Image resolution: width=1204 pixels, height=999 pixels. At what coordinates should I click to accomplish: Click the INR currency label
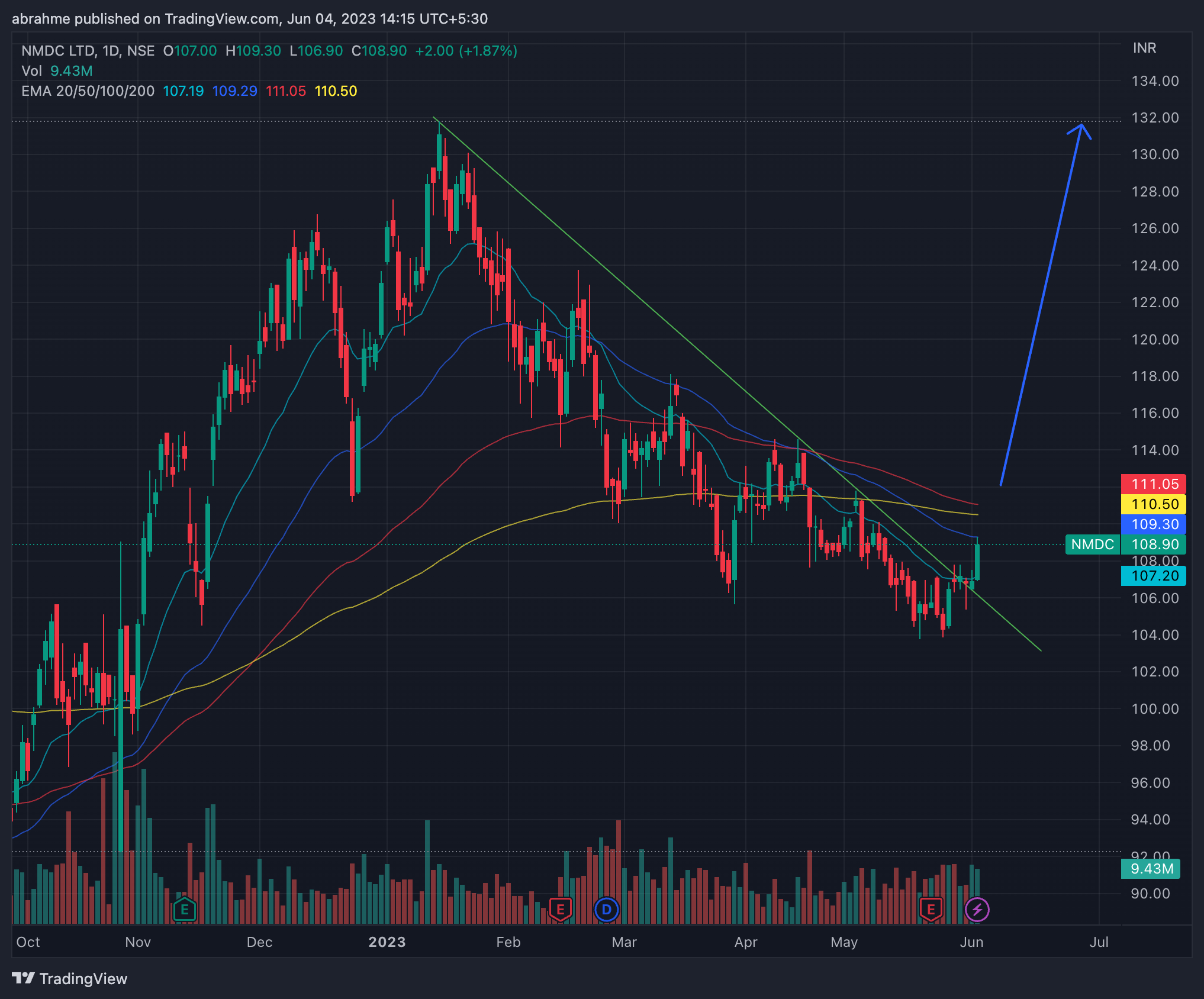coord(1144,48)
